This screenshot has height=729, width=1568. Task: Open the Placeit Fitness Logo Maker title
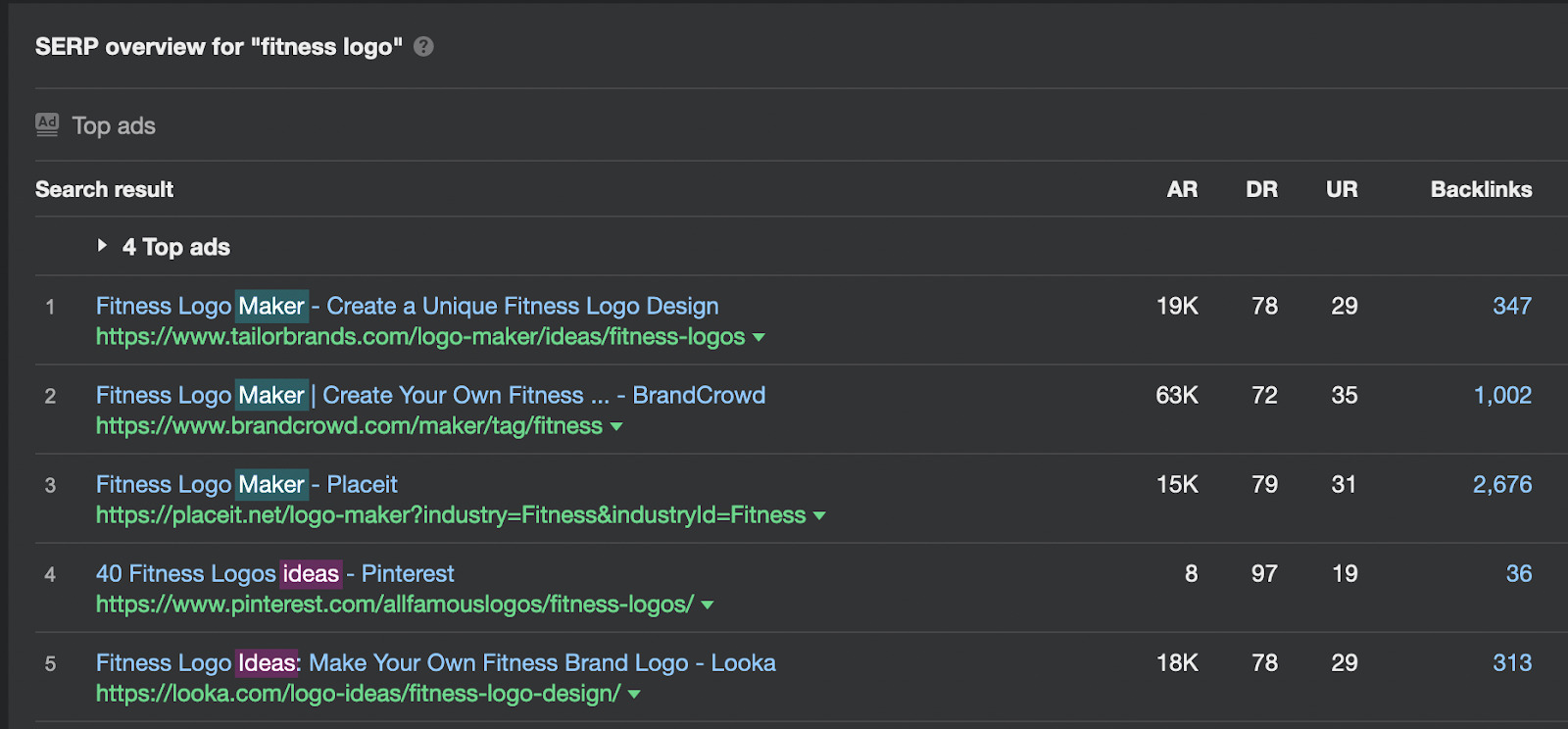tap(246, 484)
